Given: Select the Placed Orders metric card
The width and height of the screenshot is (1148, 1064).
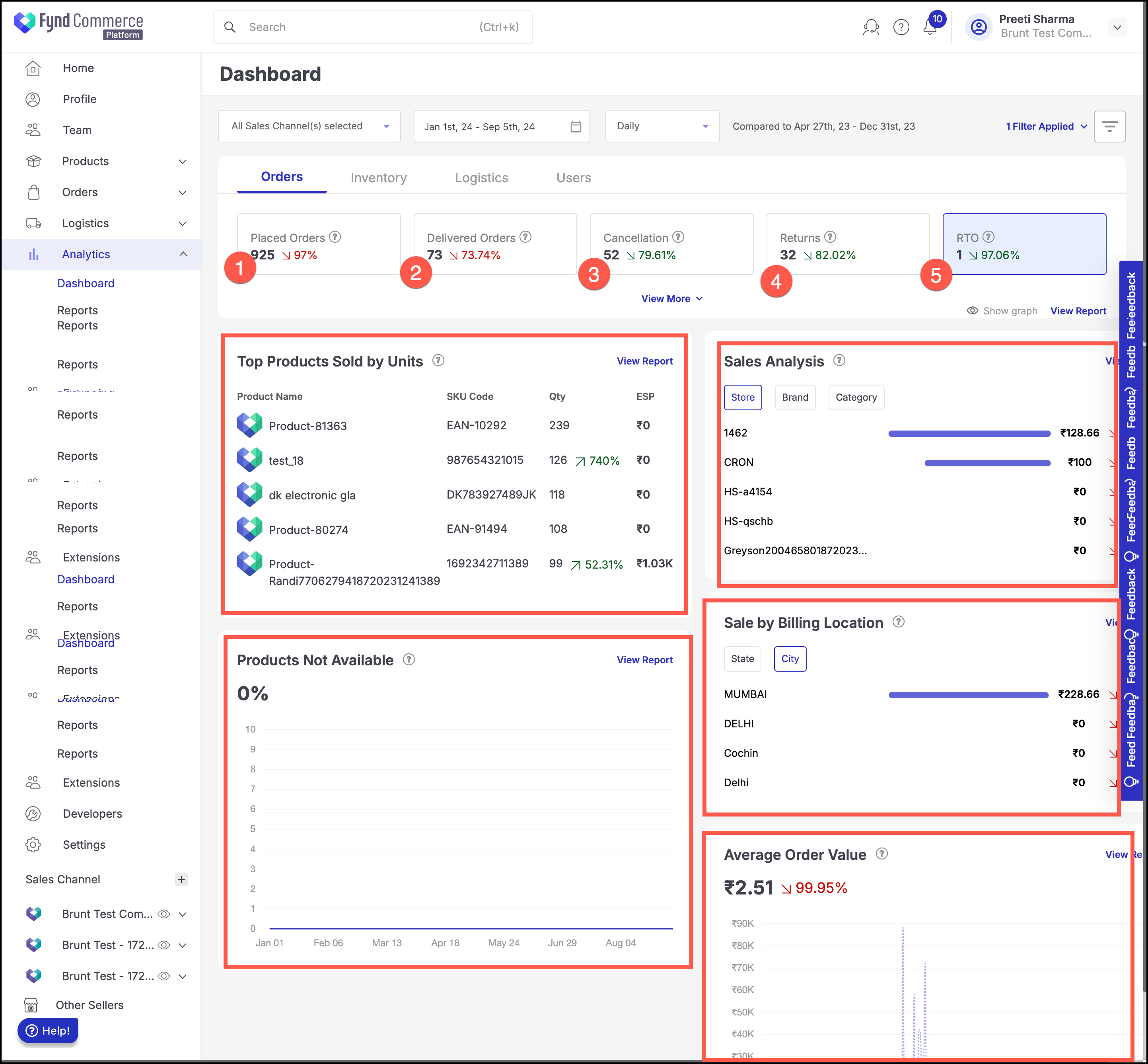Looking at the screenshot, I should pyautogui.click(x=319, y=244).
